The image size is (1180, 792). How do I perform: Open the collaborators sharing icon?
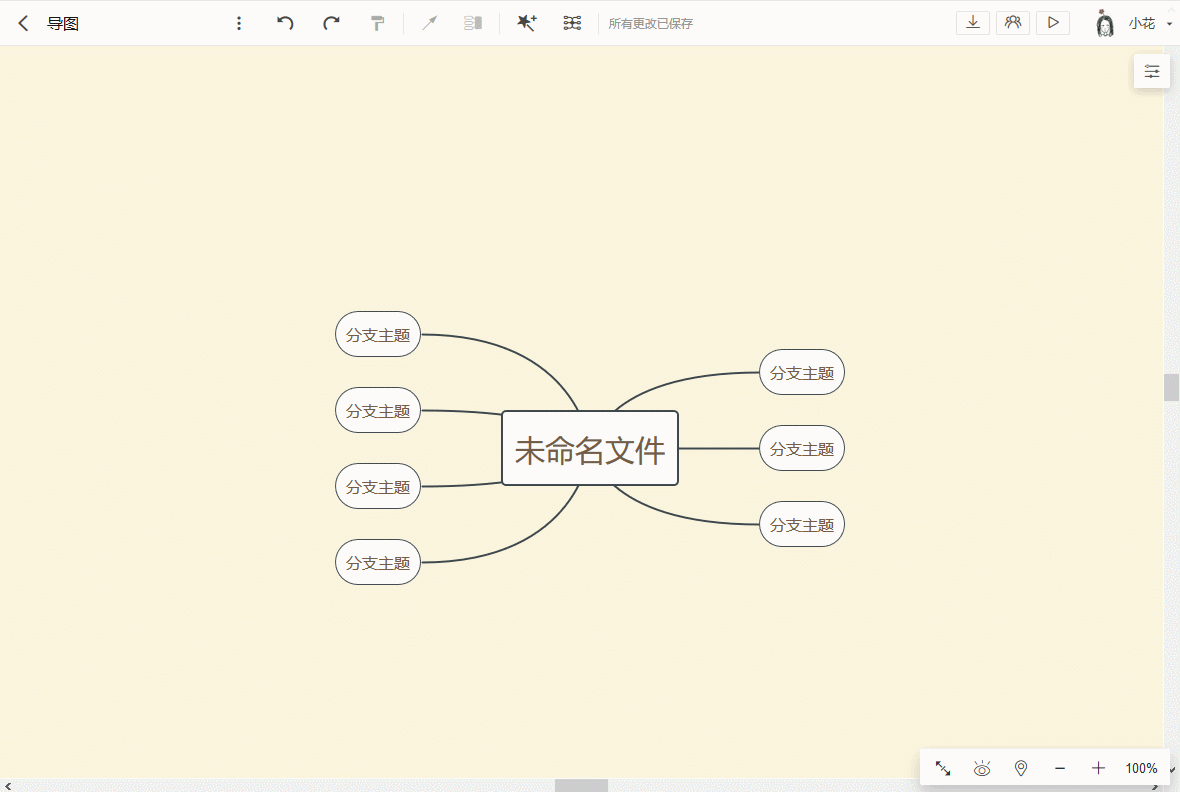coord(1013,23)
